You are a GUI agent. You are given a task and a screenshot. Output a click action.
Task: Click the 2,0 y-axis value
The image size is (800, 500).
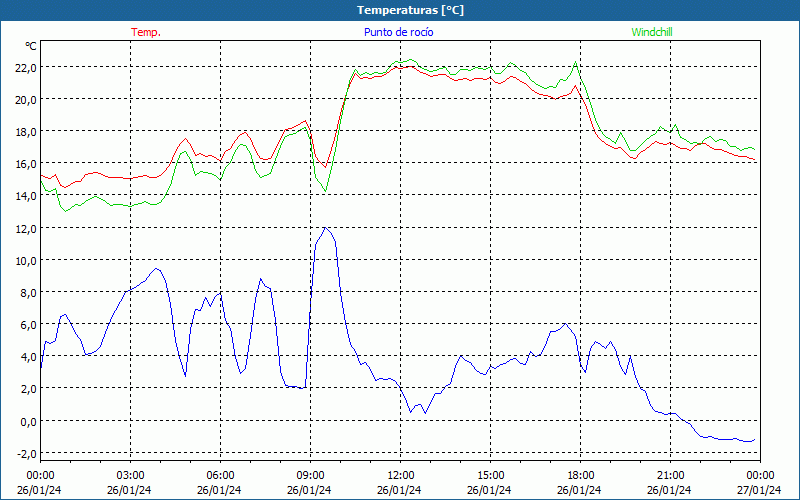[28, 389]
